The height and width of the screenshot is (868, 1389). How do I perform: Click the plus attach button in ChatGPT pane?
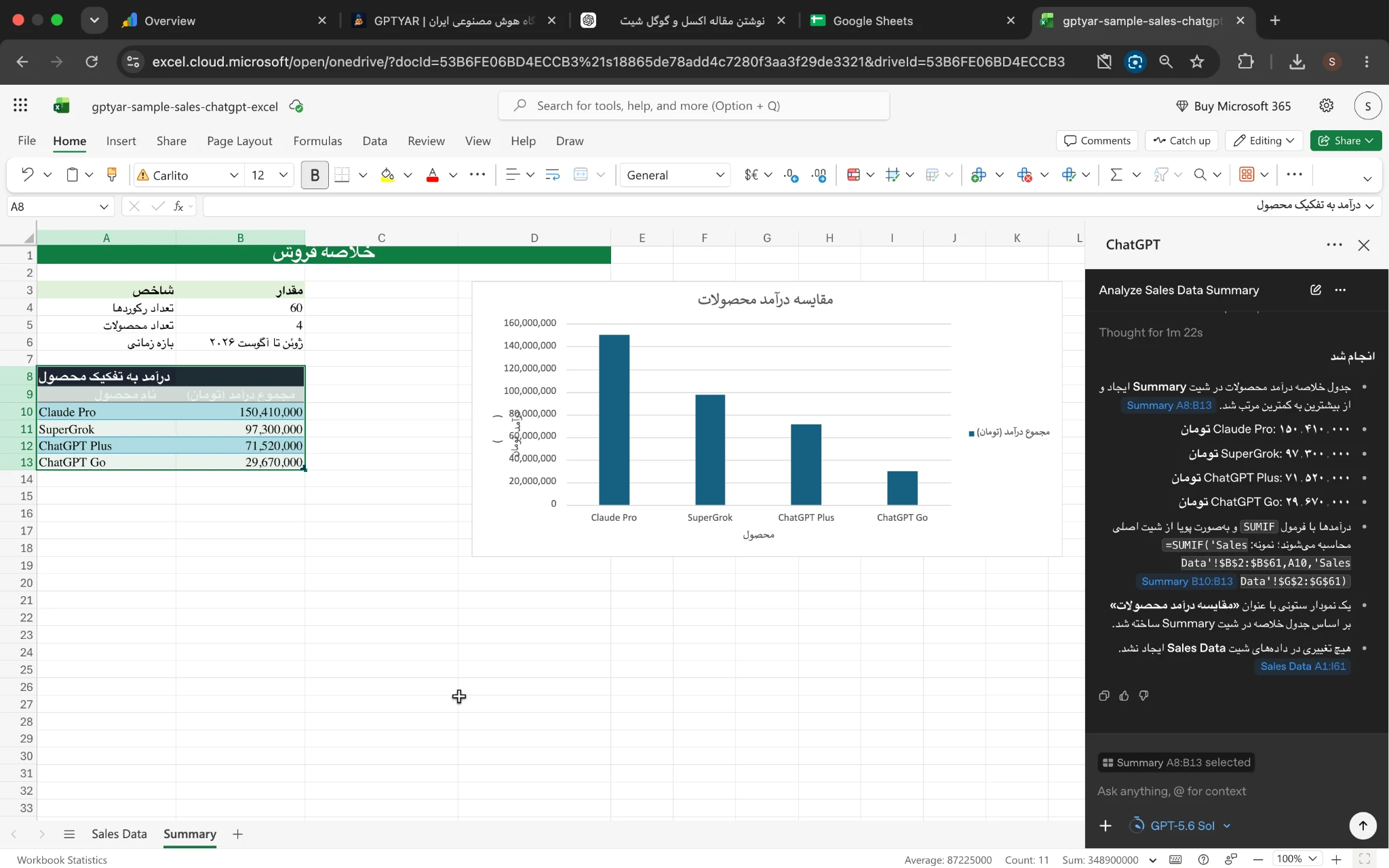tap(1106, 825)
